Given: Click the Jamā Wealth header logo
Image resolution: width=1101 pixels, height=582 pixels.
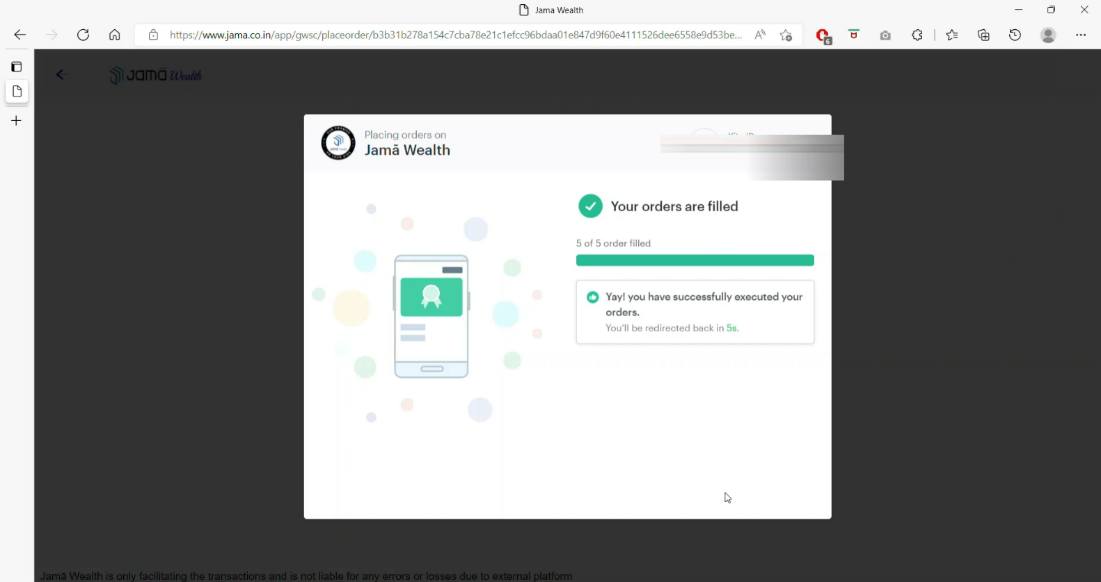Looking at the screenshot, I should [156, 75].
